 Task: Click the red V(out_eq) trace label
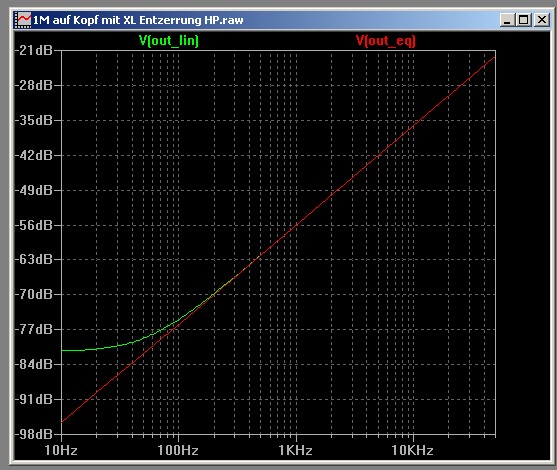click(386, 41)
